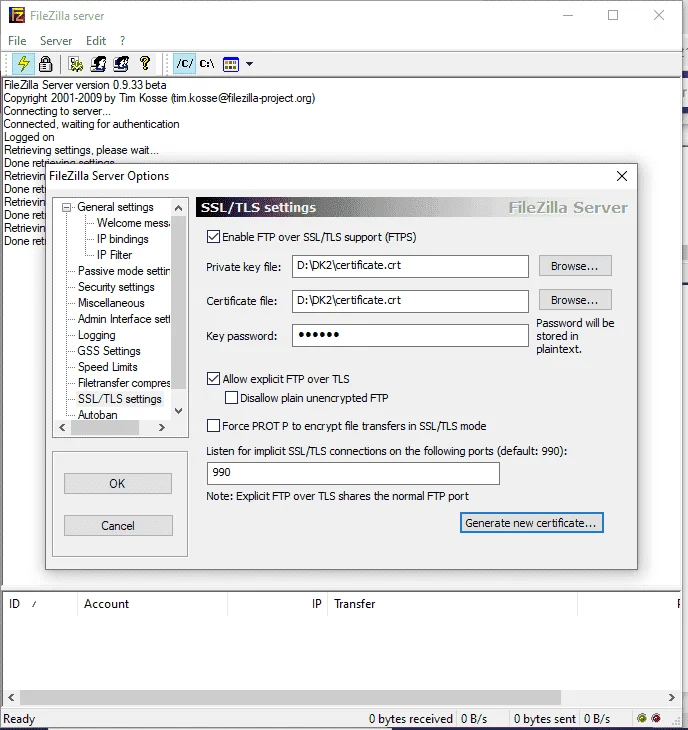
Task: Browse for the certificate file
Action: (575, 300)
